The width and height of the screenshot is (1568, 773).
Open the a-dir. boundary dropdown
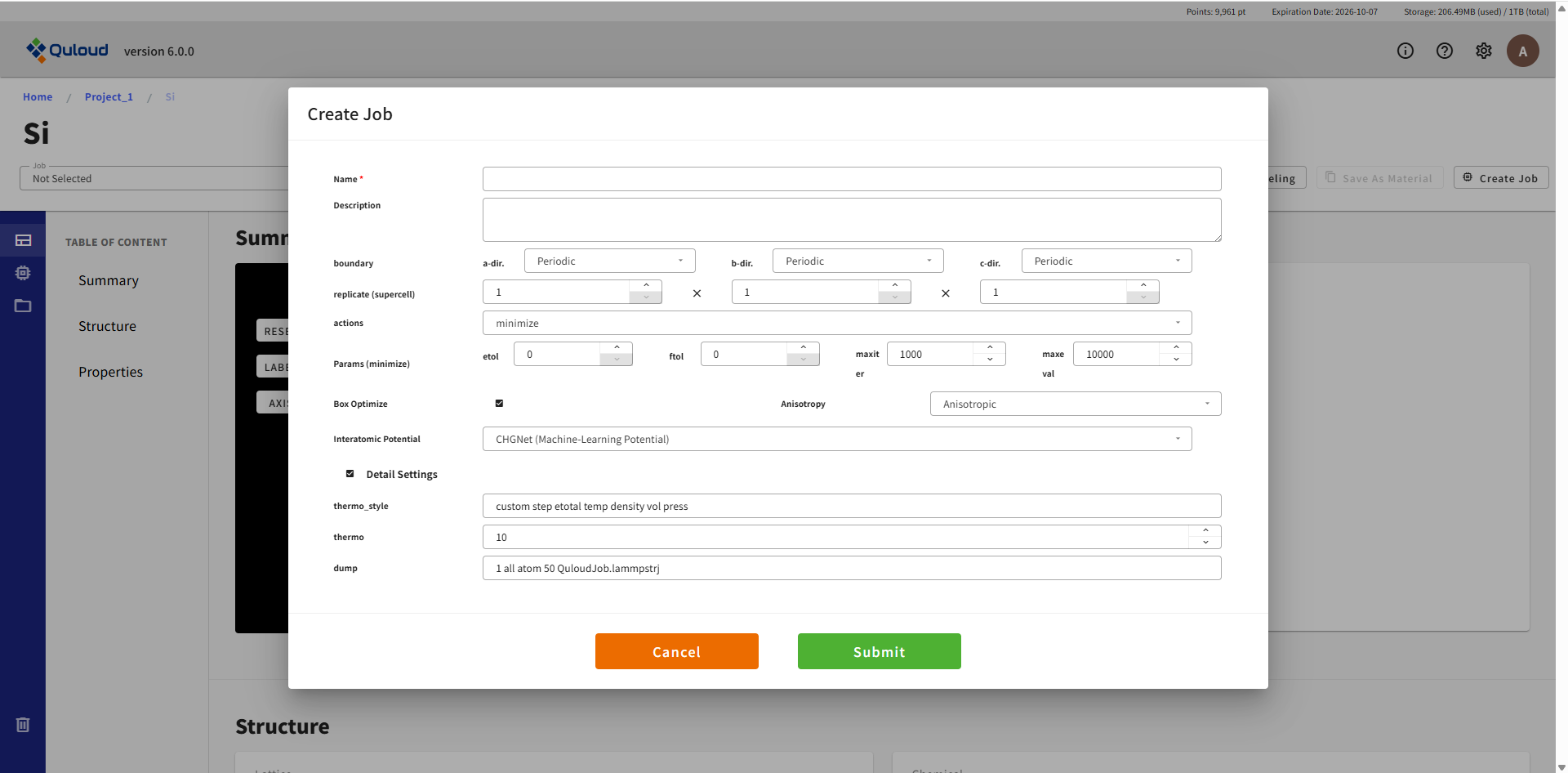coord(609,261)
